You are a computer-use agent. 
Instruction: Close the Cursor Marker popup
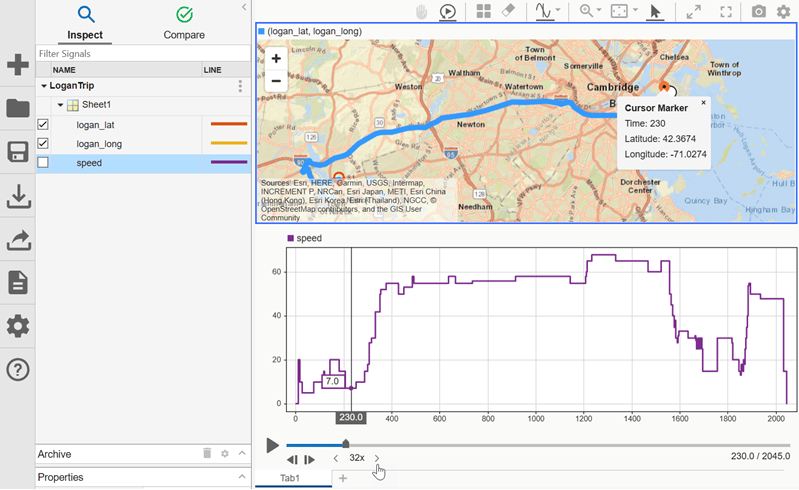point(703,102)
